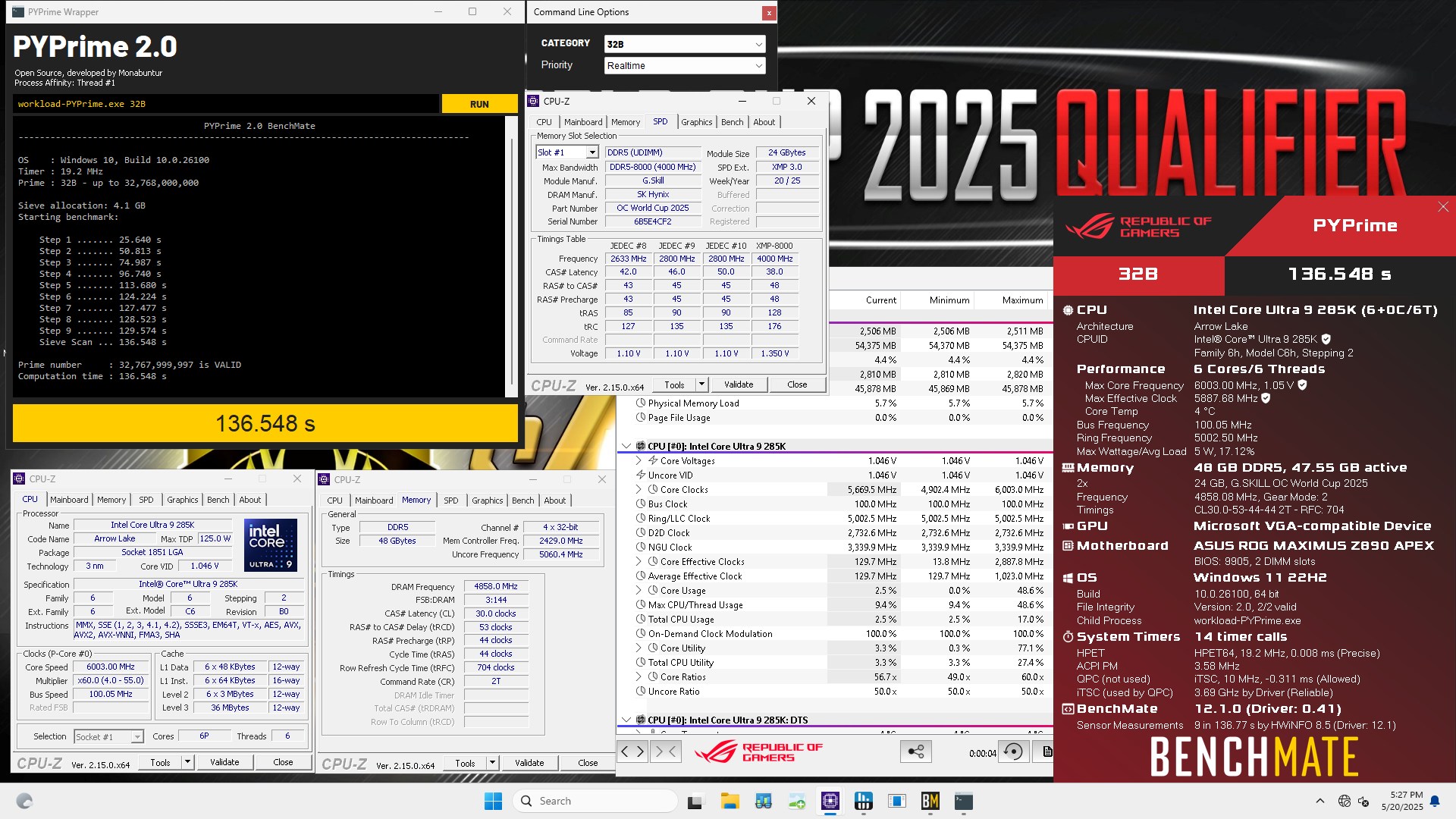Click the BenchMate BM taskbar icon
This screenshot has height=819, width=1456.
tap(930, 801)
